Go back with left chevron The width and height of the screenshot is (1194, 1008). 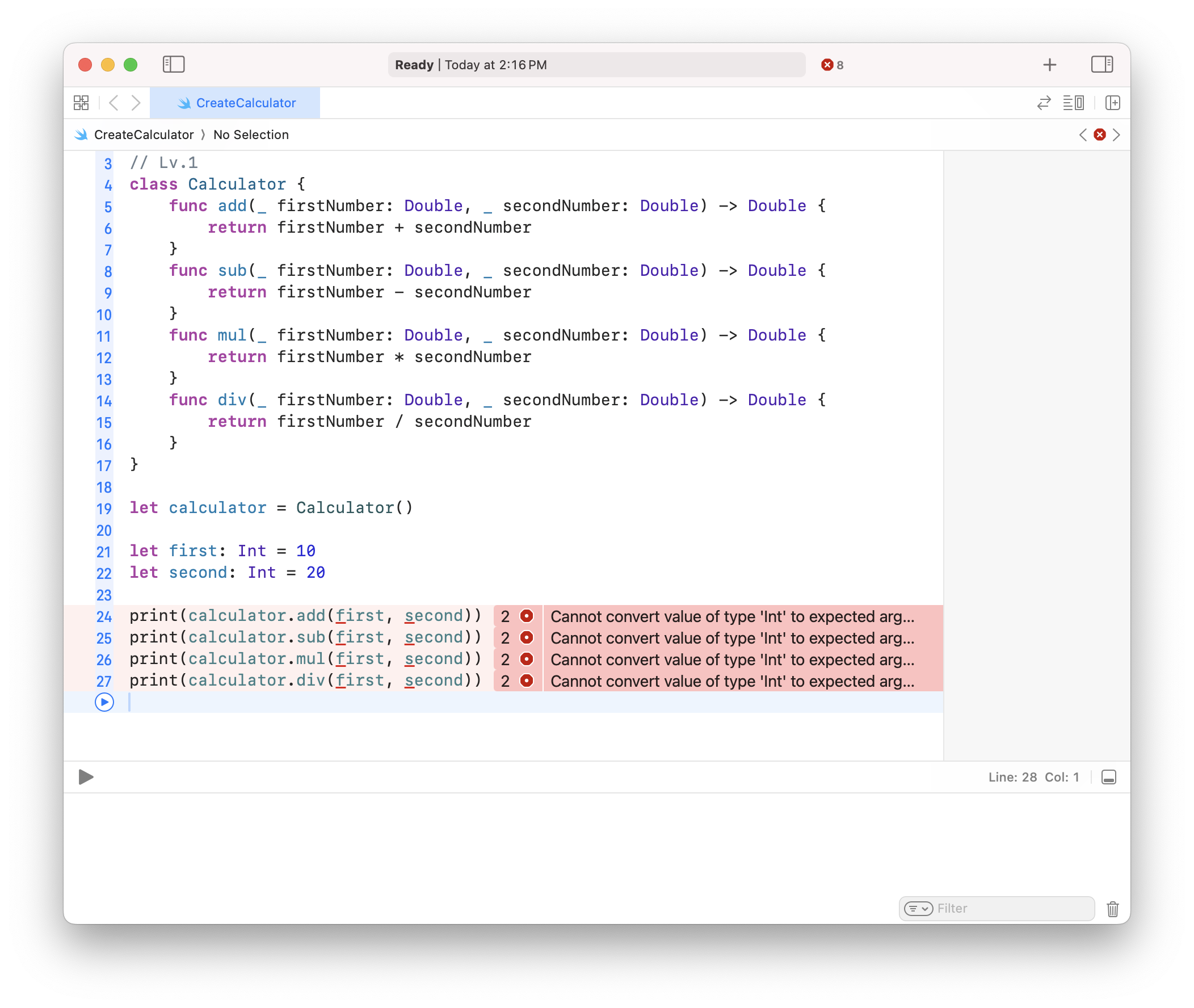pyautogui.click(x=113, y=103)
